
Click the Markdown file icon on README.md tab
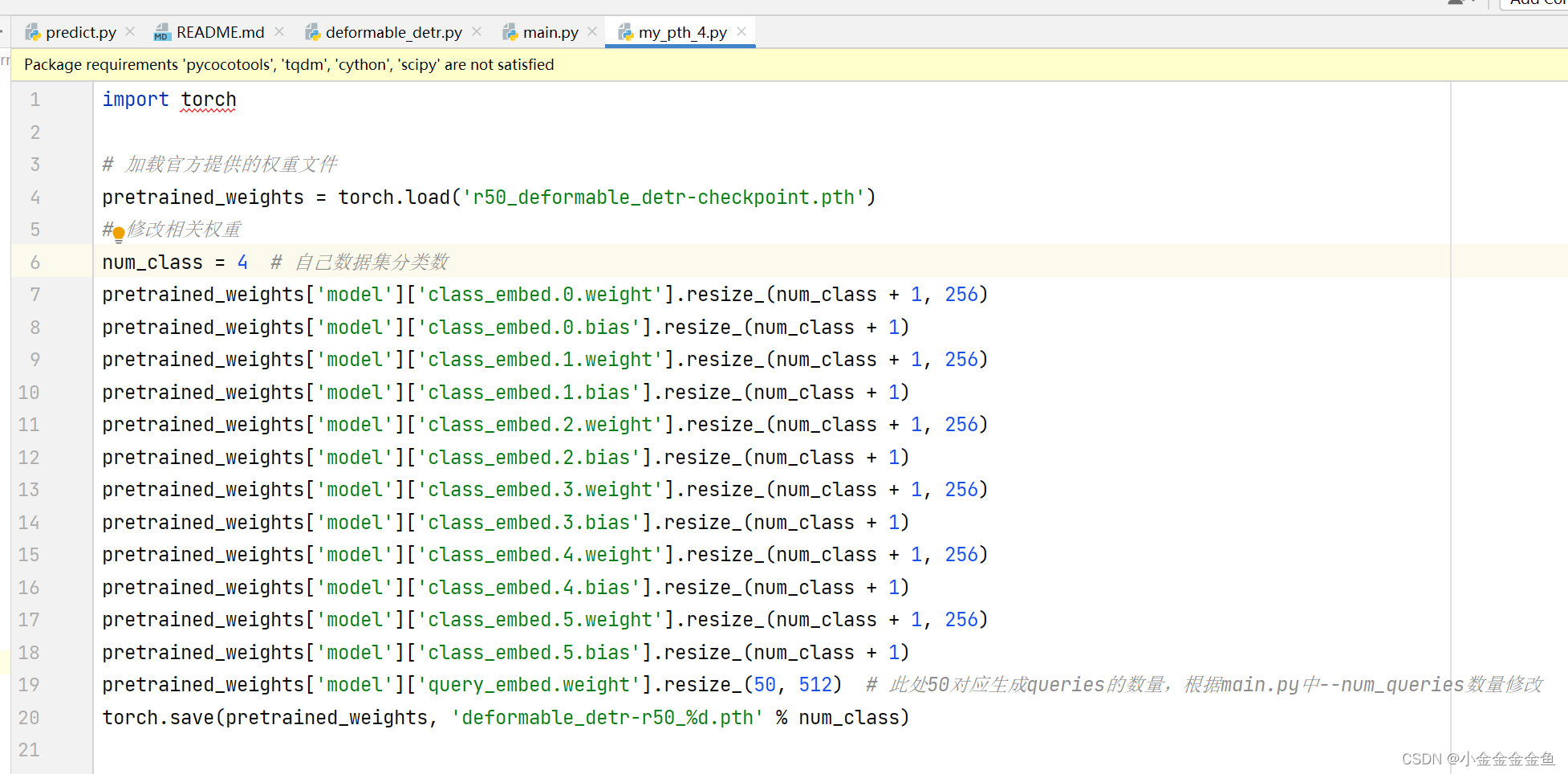click(162, 32)
